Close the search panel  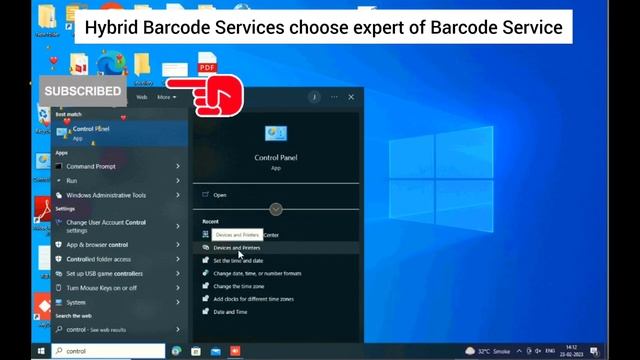coord(351,97)
